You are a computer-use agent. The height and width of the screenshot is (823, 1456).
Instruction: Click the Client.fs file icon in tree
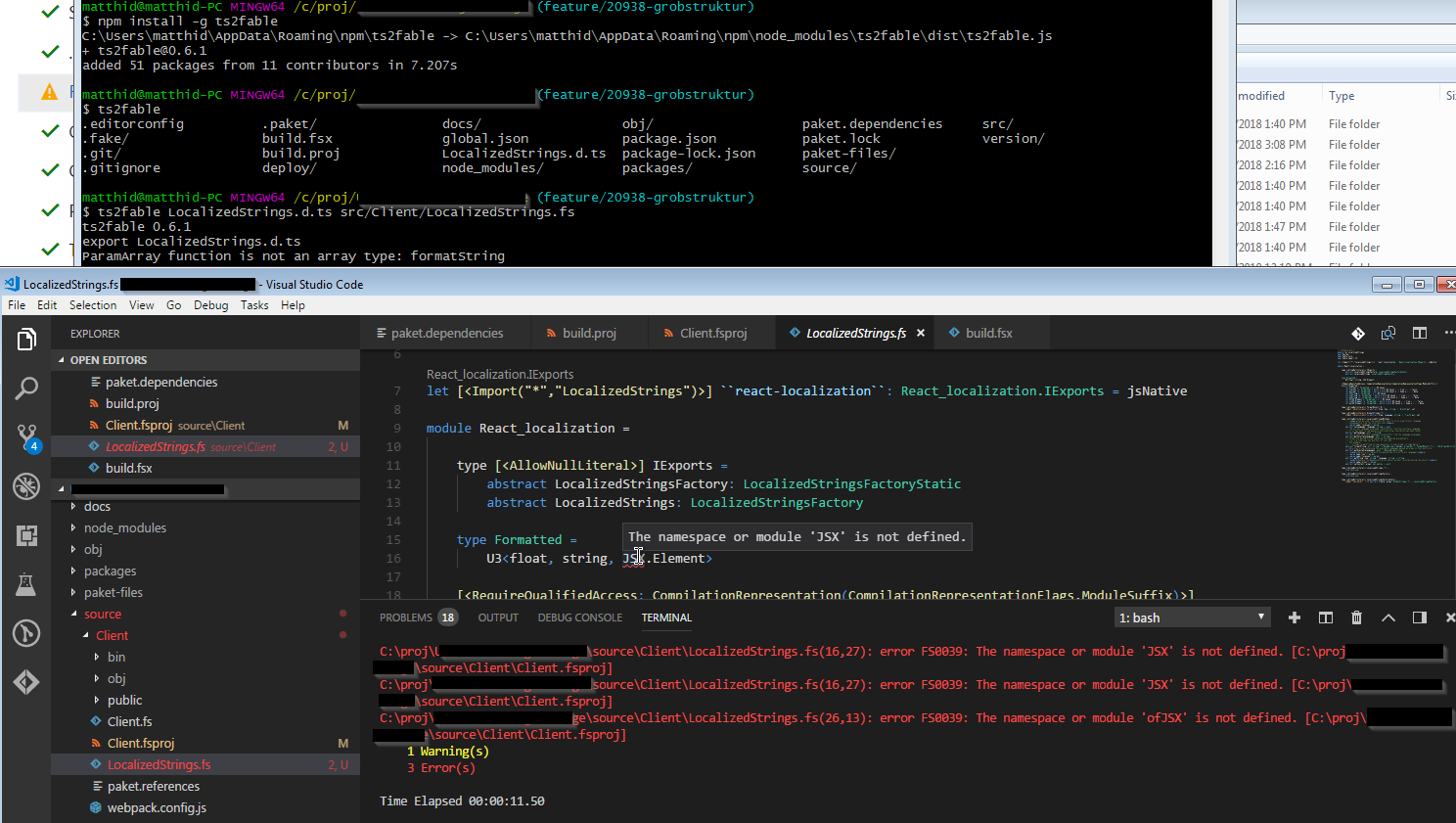[x=96, y=722]
